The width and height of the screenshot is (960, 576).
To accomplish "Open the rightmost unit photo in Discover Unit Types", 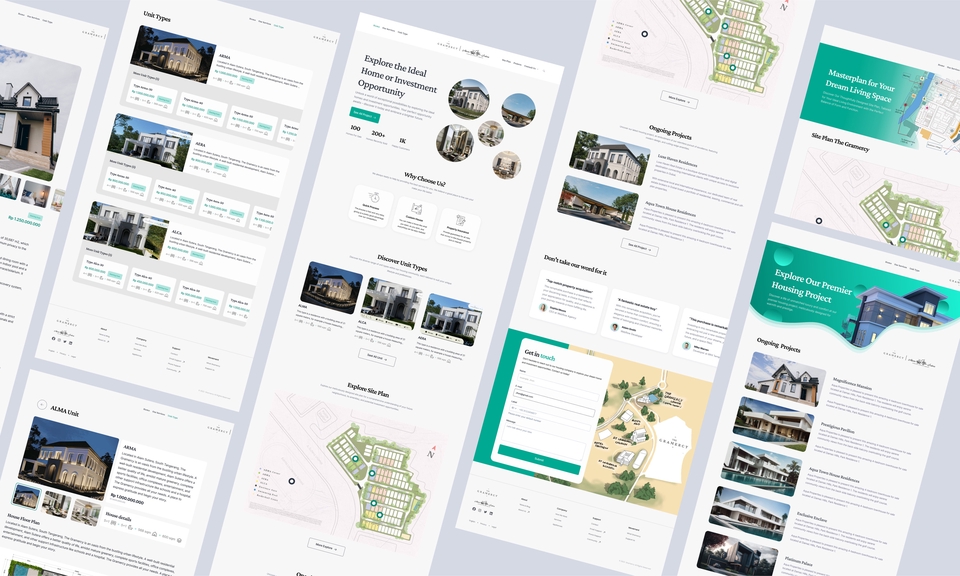I will click(451, 319).
